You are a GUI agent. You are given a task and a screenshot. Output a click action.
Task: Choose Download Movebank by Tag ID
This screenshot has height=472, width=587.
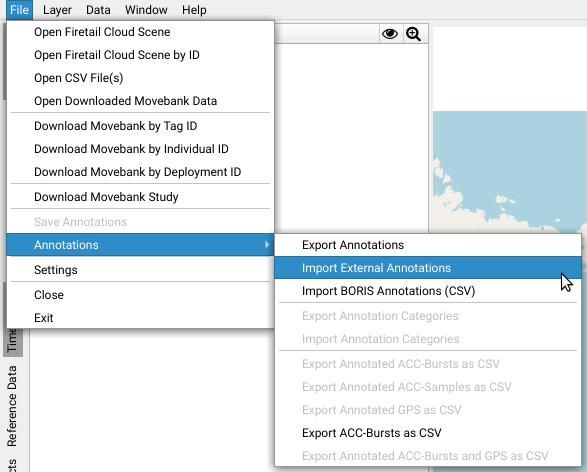tap(140, 126)
